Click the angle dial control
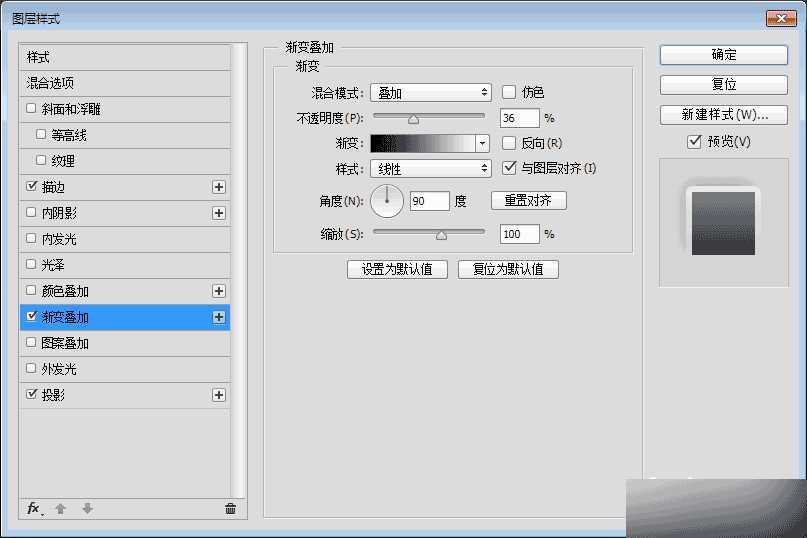Viewport: 807px width, 538px height. click(x=387, y=201)
